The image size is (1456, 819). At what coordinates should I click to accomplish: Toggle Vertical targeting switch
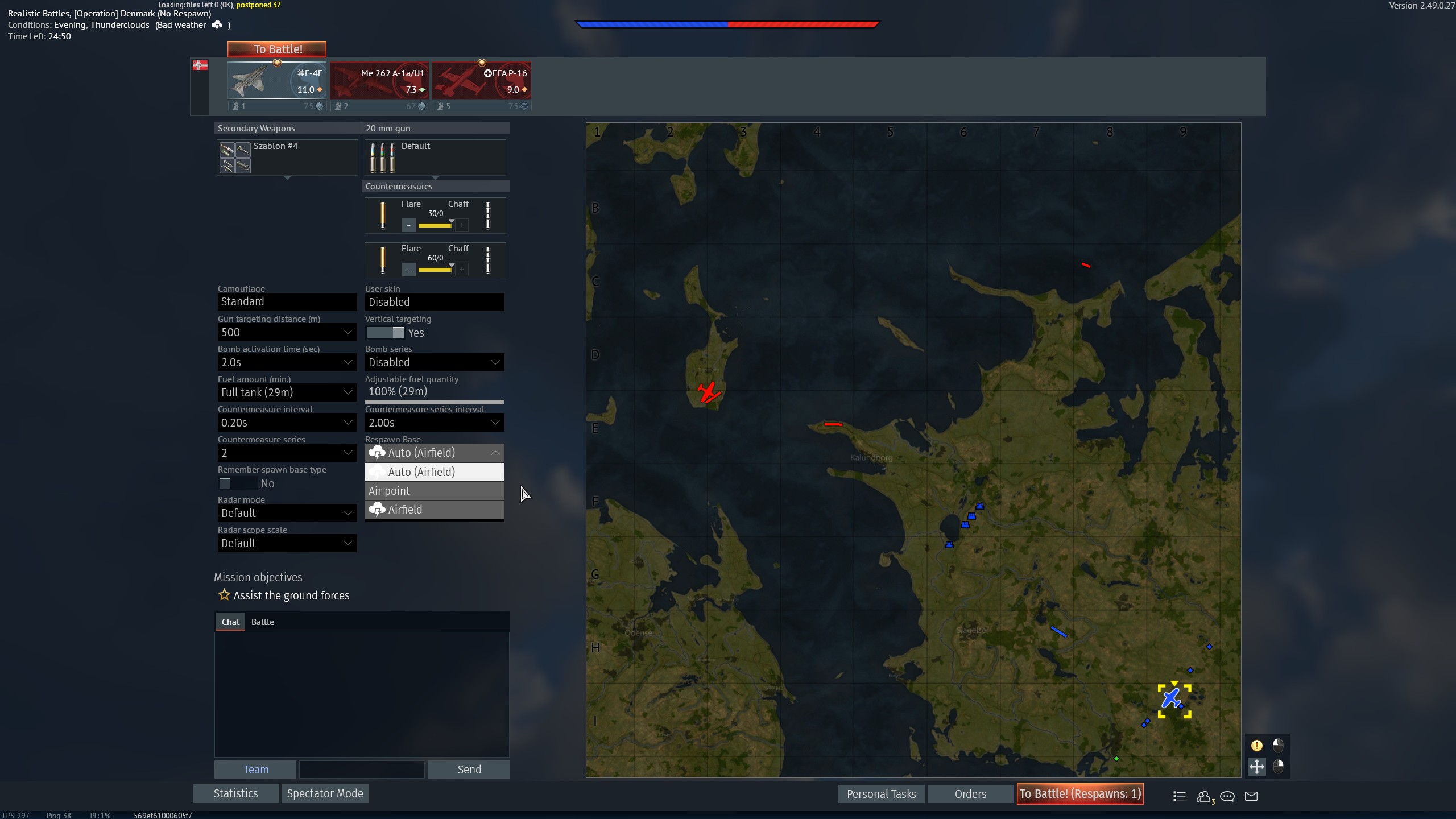coord(385,333)
